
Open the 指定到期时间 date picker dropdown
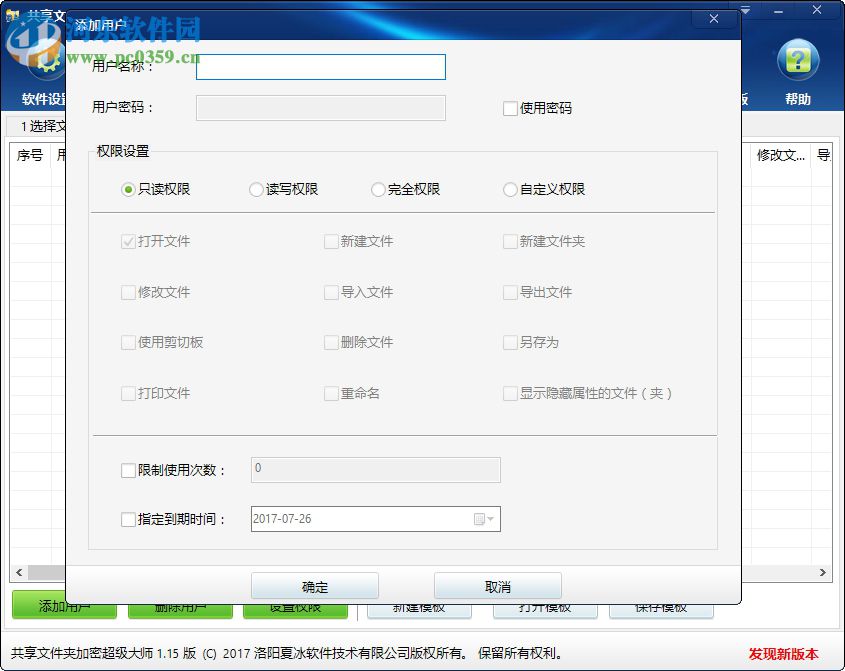487,518
